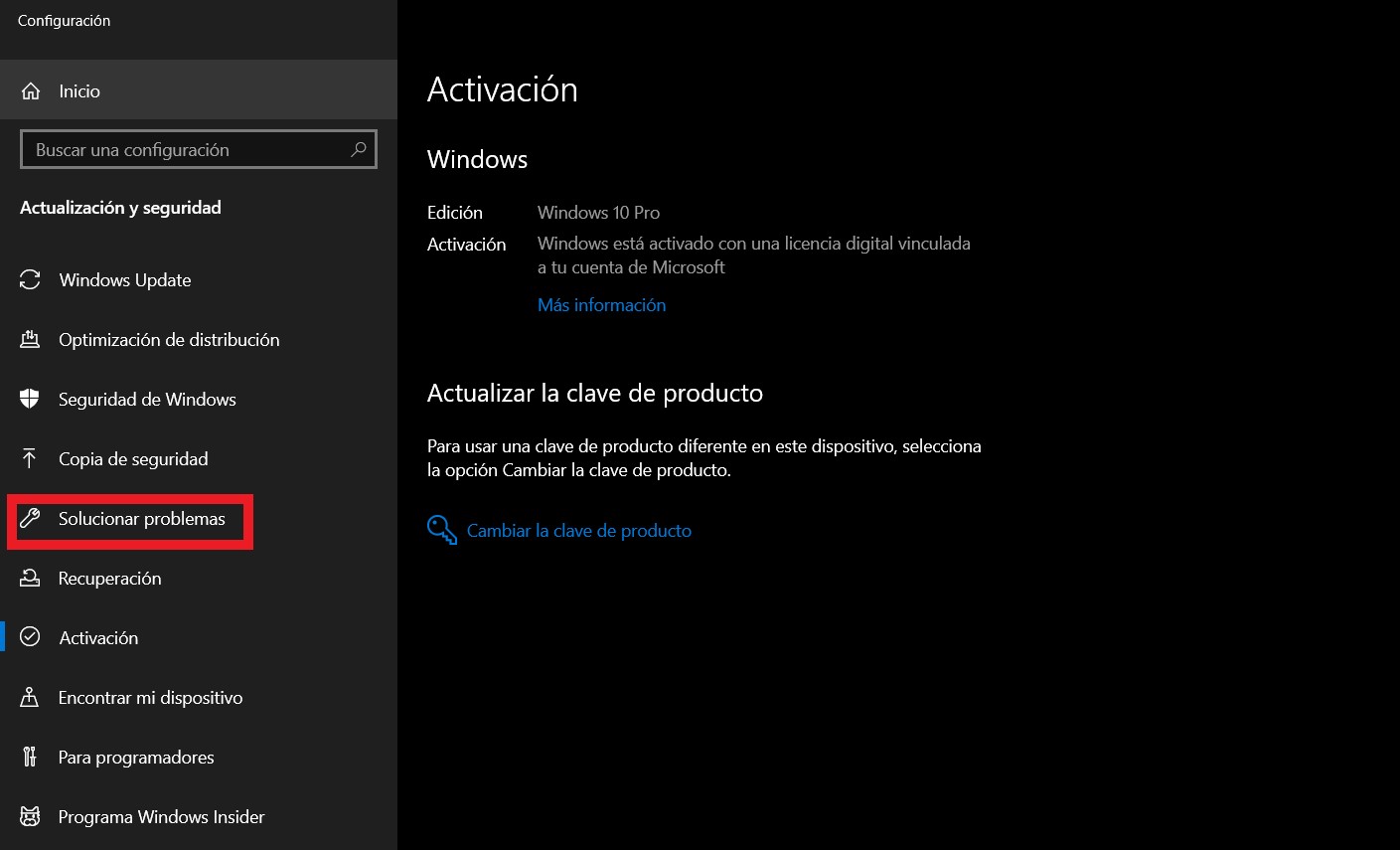Open Para programadores settings

[x=199, y=758]
